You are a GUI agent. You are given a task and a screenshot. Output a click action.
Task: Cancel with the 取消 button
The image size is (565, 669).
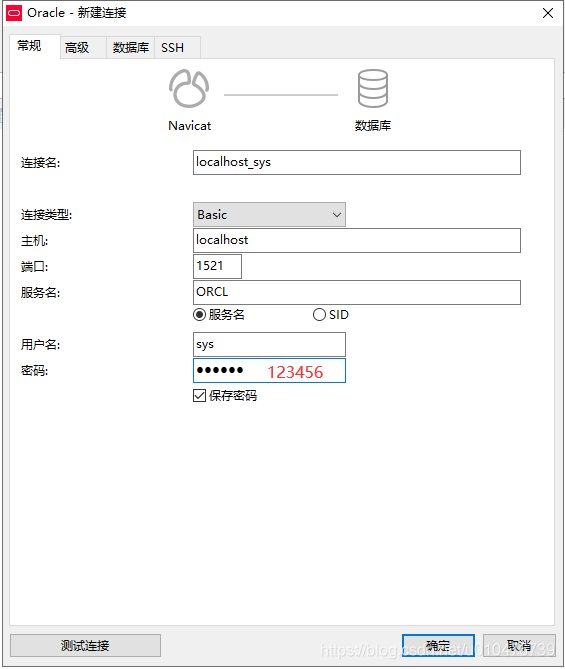coord(519,646)
